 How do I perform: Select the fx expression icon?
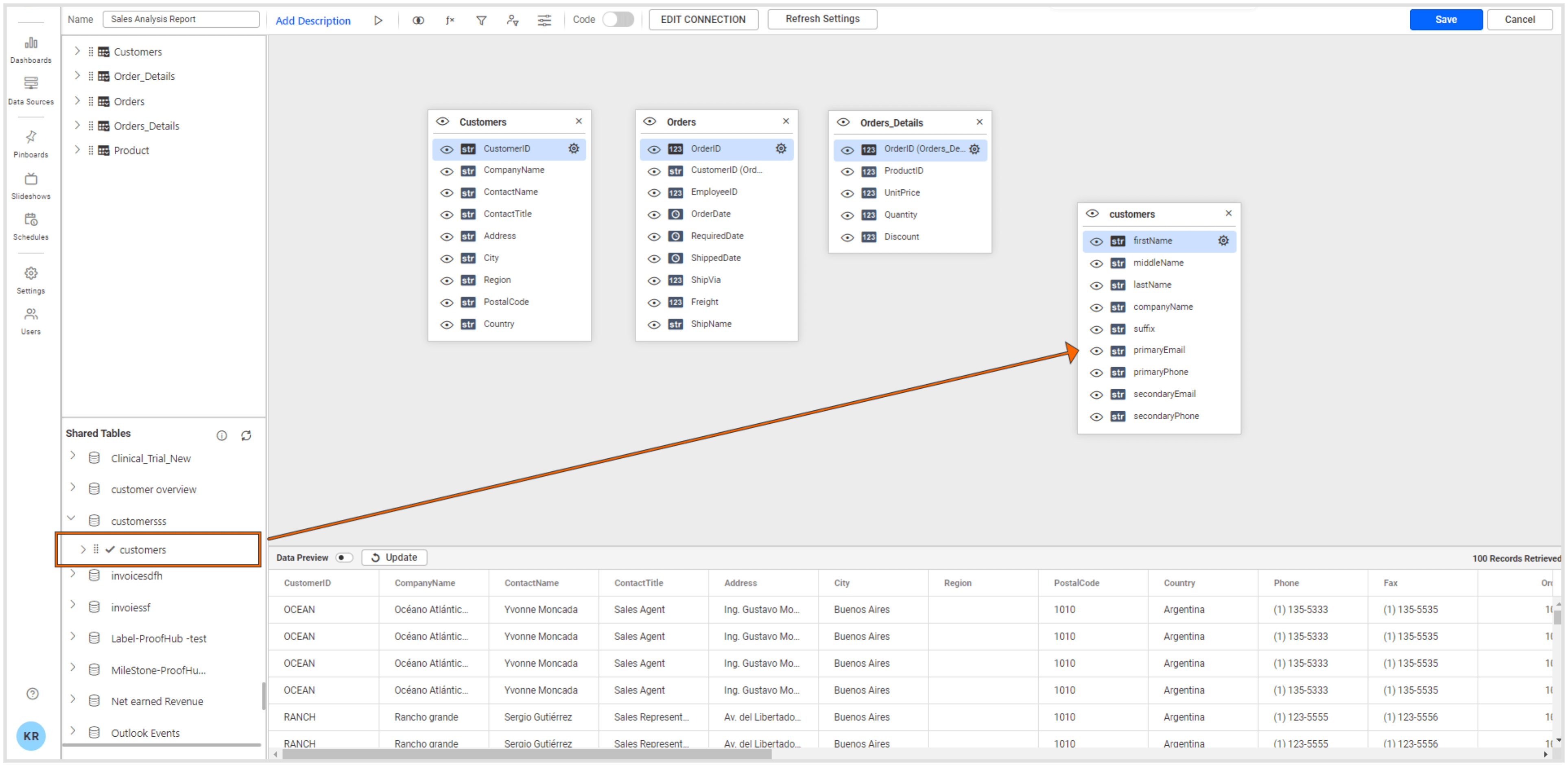(450, 20)
